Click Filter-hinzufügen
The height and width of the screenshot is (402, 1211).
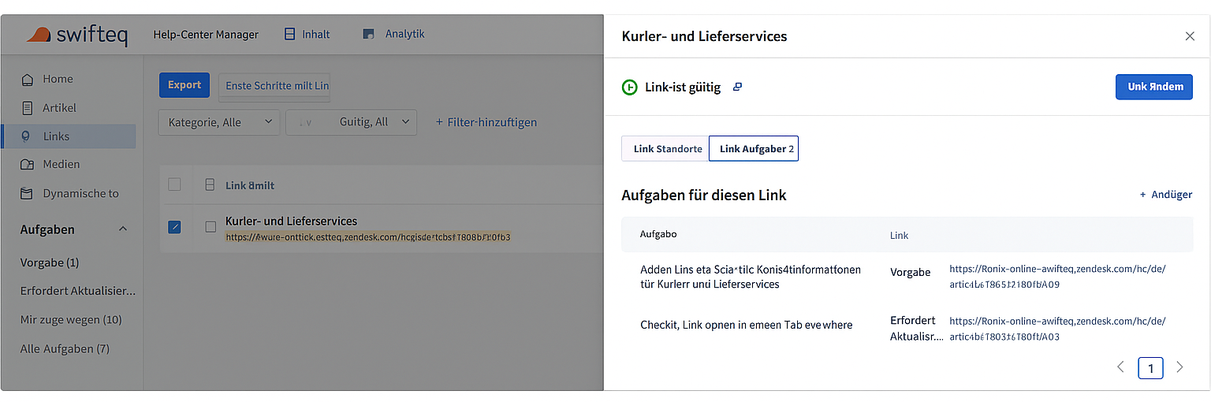coord(486,122)
